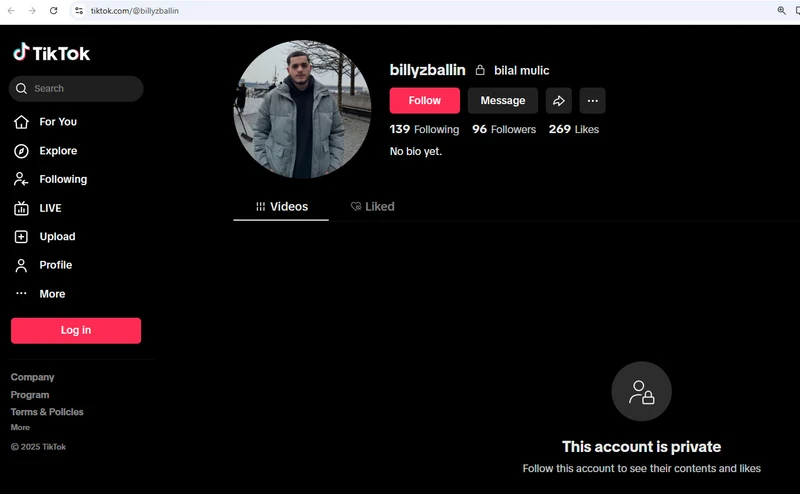This screenshot has width=800, height=494.
Task: Switch to the Videos tab
Action: tap(281, 207)
